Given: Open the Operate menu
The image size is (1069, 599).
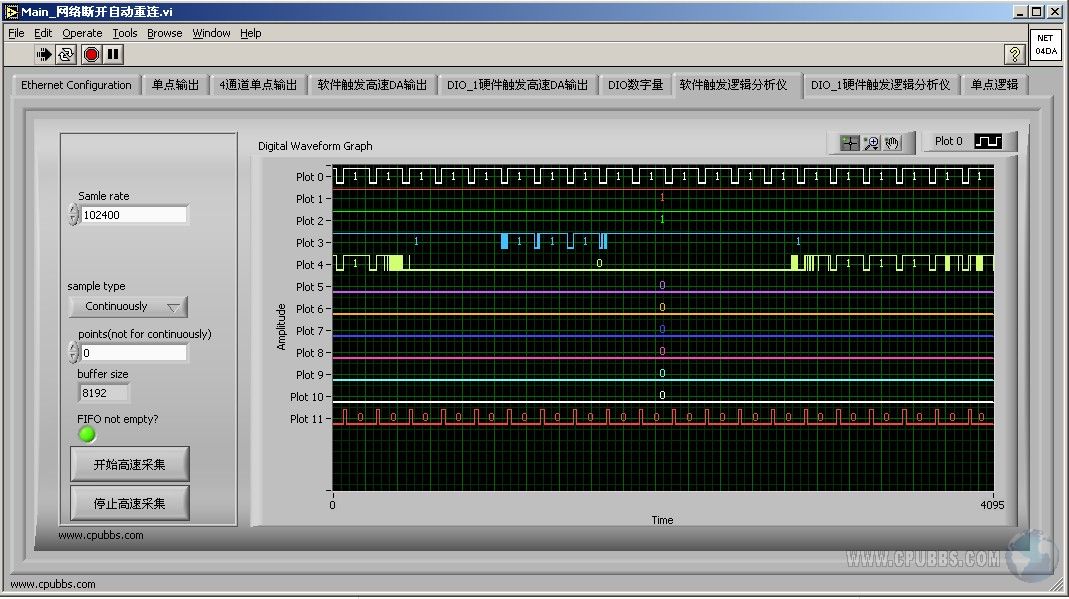Looking at the screenshot, I should [82, 33].
